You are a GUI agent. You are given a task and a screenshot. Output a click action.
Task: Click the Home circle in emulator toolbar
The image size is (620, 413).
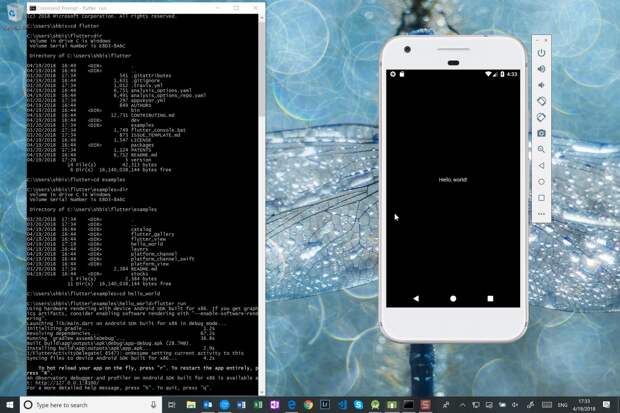coord(541,181)
